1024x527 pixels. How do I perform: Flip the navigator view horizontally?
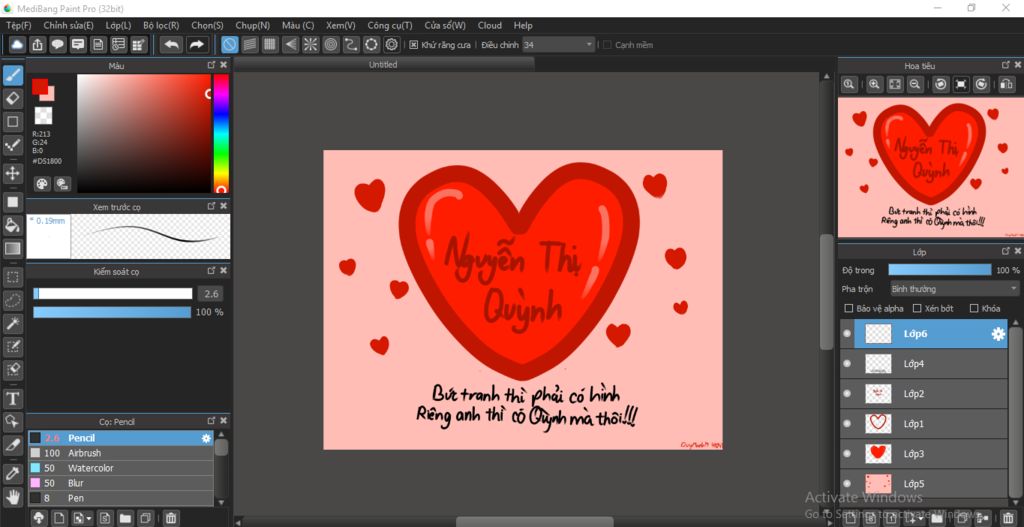(1006, 84)
